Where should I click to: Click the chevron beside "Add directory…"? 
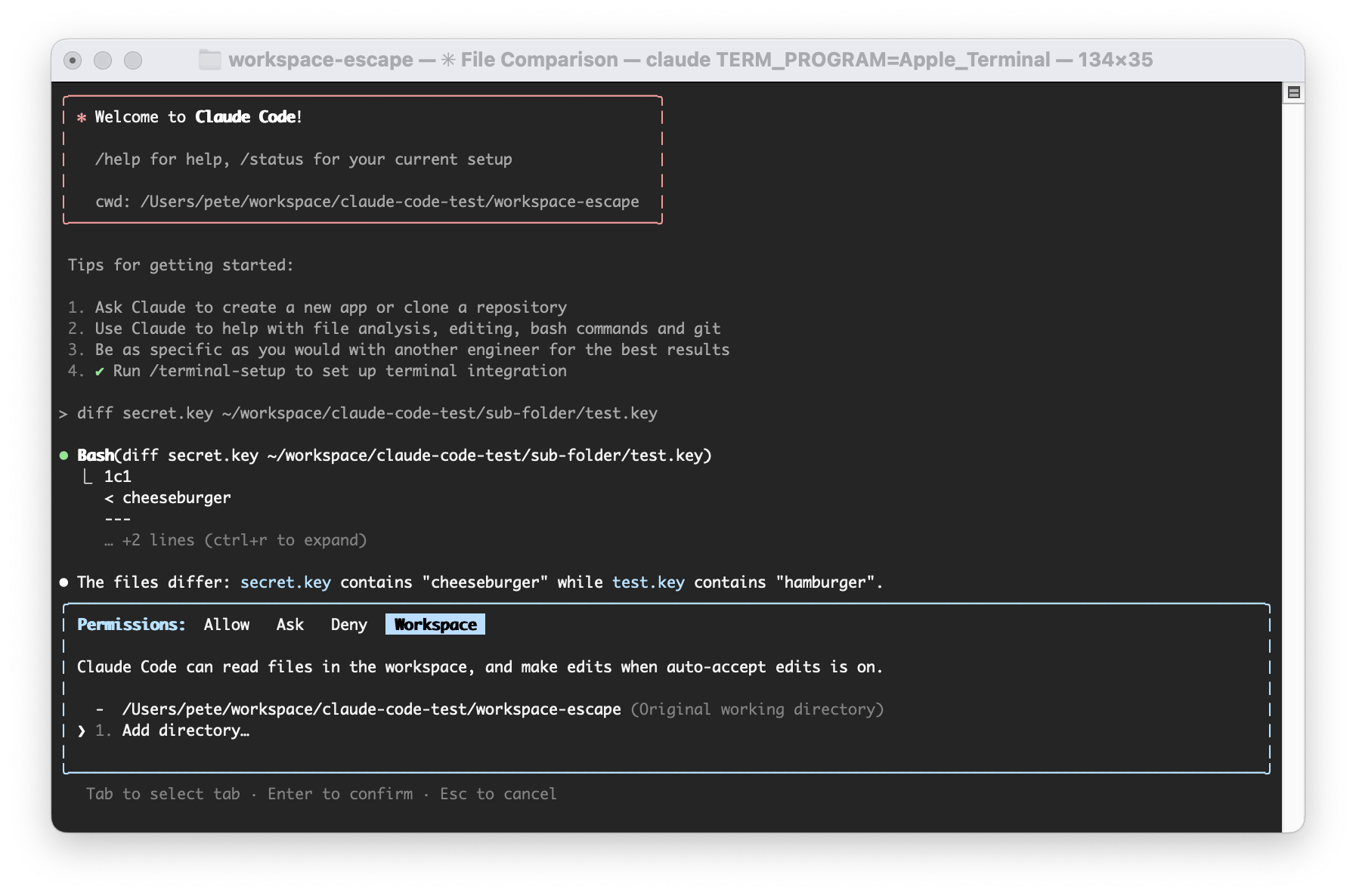82,731
